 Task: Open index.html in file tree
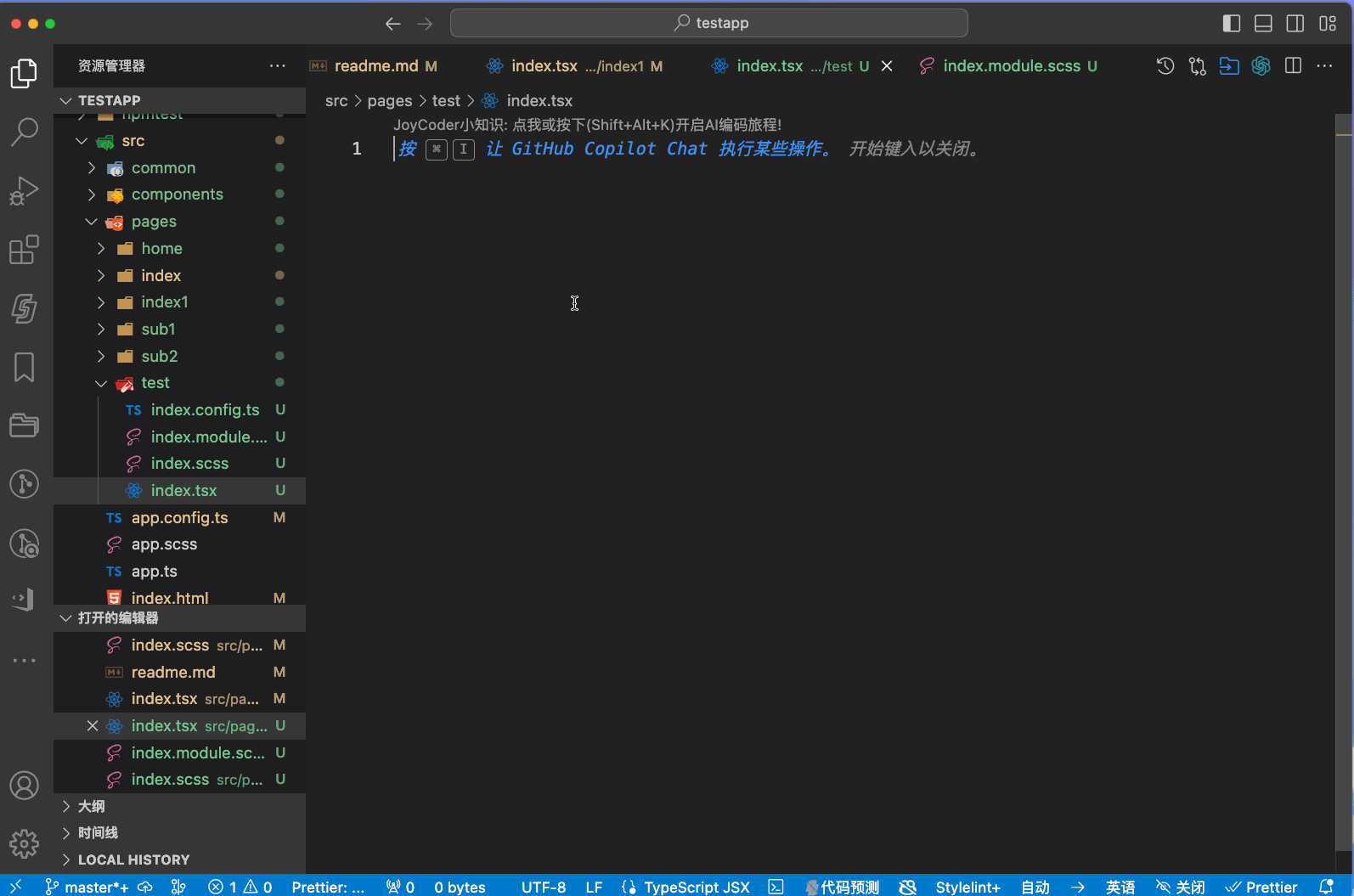point(179,598)
